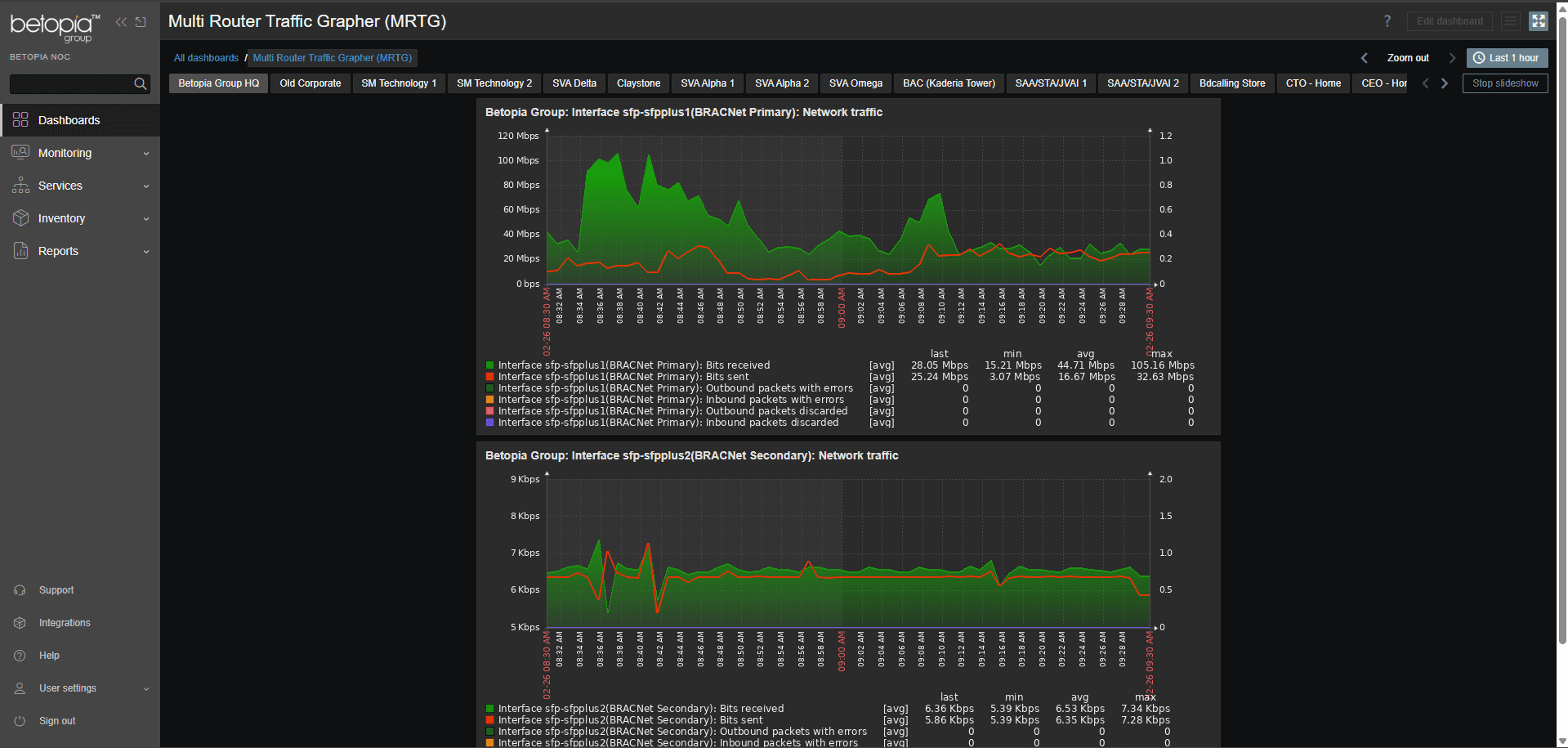The height and width of the screenshot is (748, 1568).
Task: Click the All dashboards breadcrumb link
Action: pyautogui.click(x=206, y=58)
